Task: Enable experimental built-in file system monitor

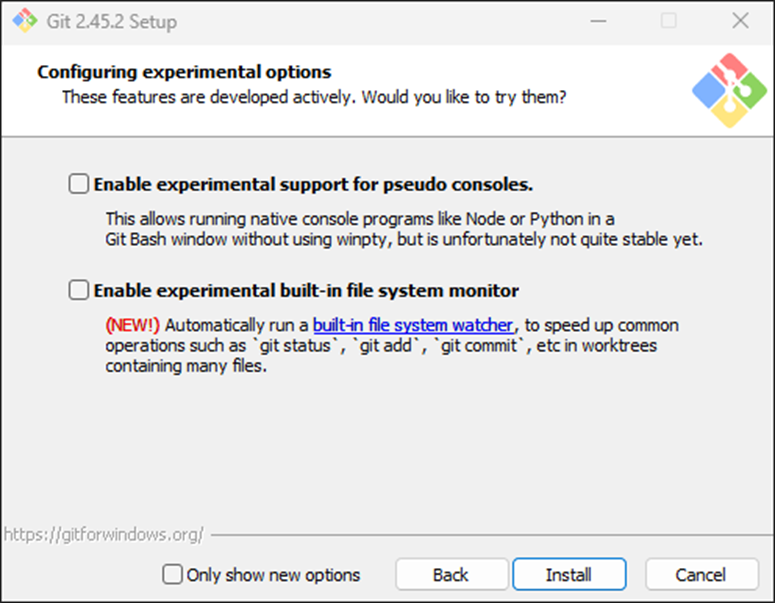Action: [78, 291]
